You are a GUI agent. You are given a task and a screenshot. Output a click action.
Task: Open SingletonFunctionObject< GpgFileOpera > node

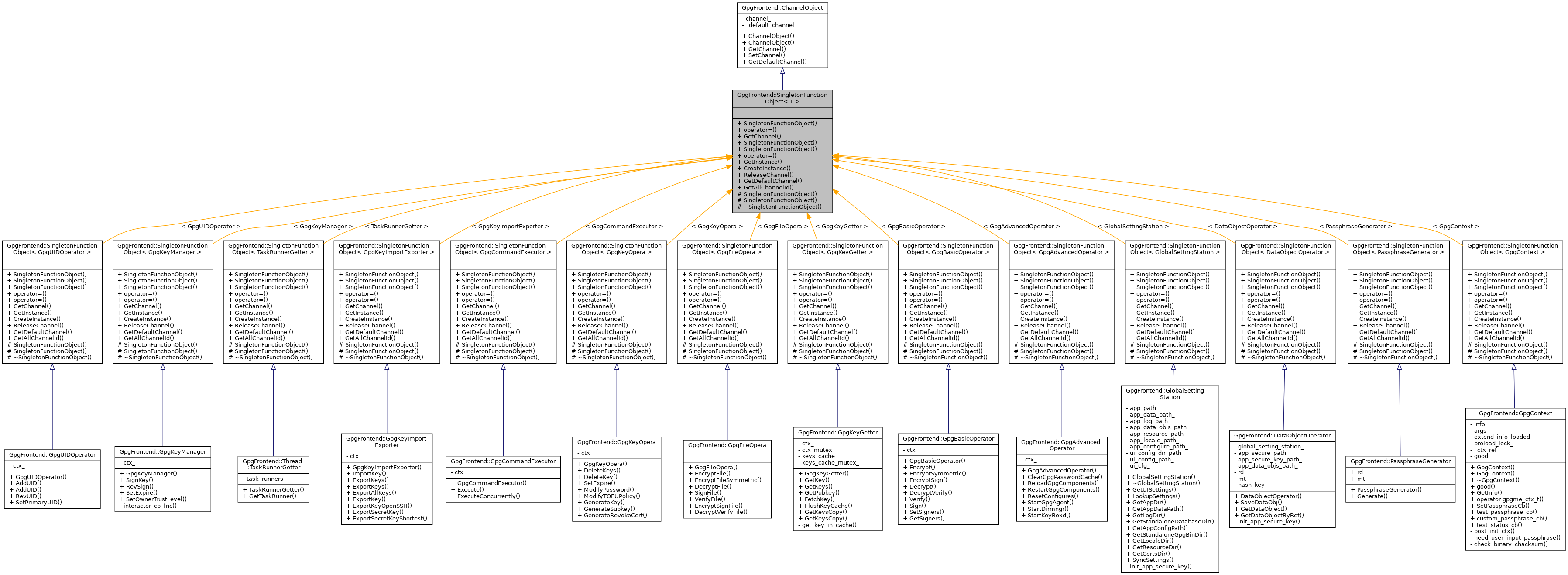[x=727, y=302]
